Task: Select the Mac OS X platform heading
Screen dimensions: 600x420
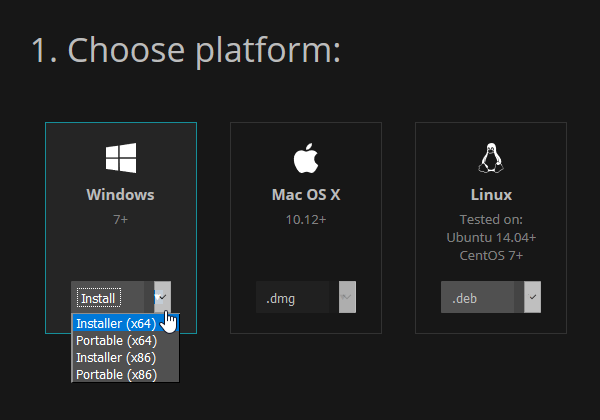Action: point(306,195)
